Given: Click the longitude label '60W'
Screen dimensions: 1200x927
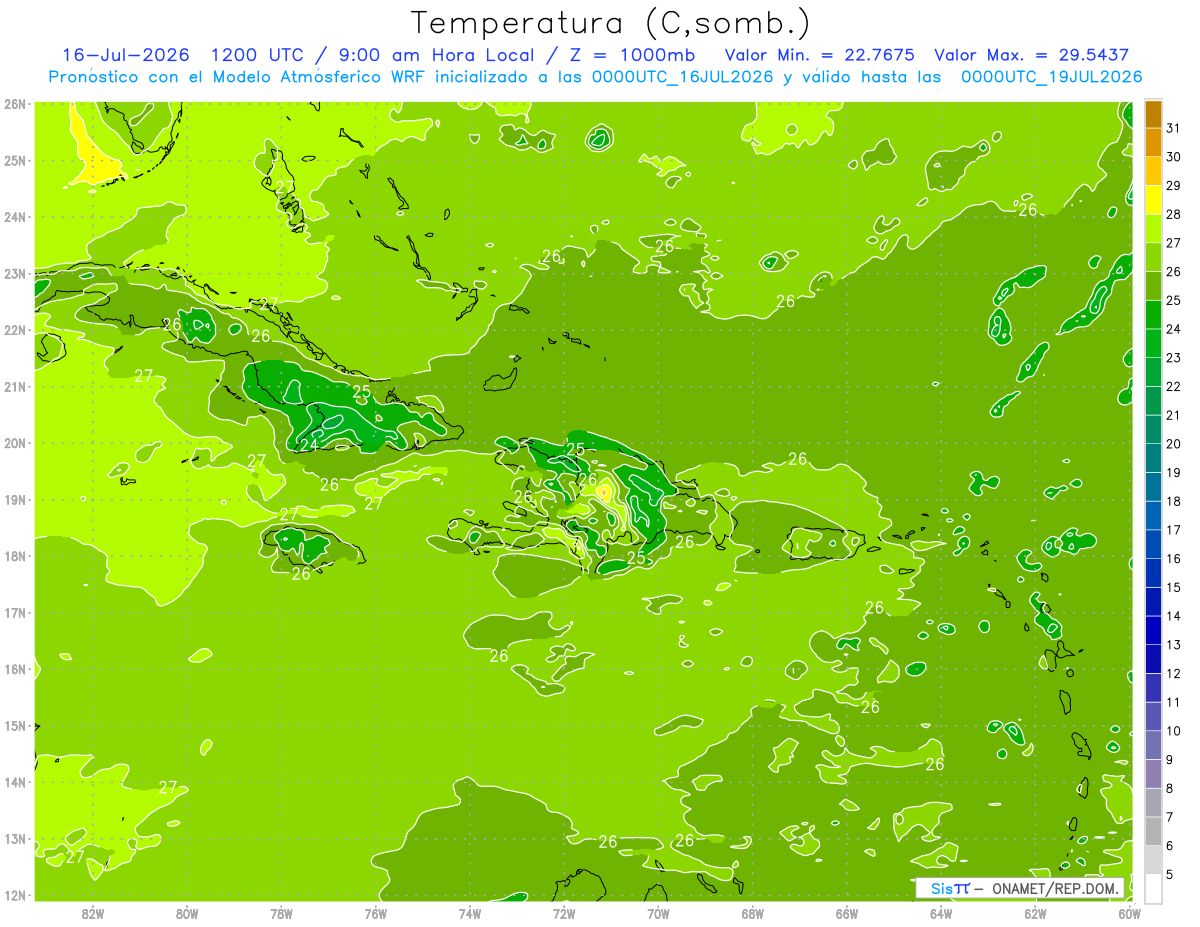Looking at the screenshot, I should pyautogui.click(x=1130, y=913).
